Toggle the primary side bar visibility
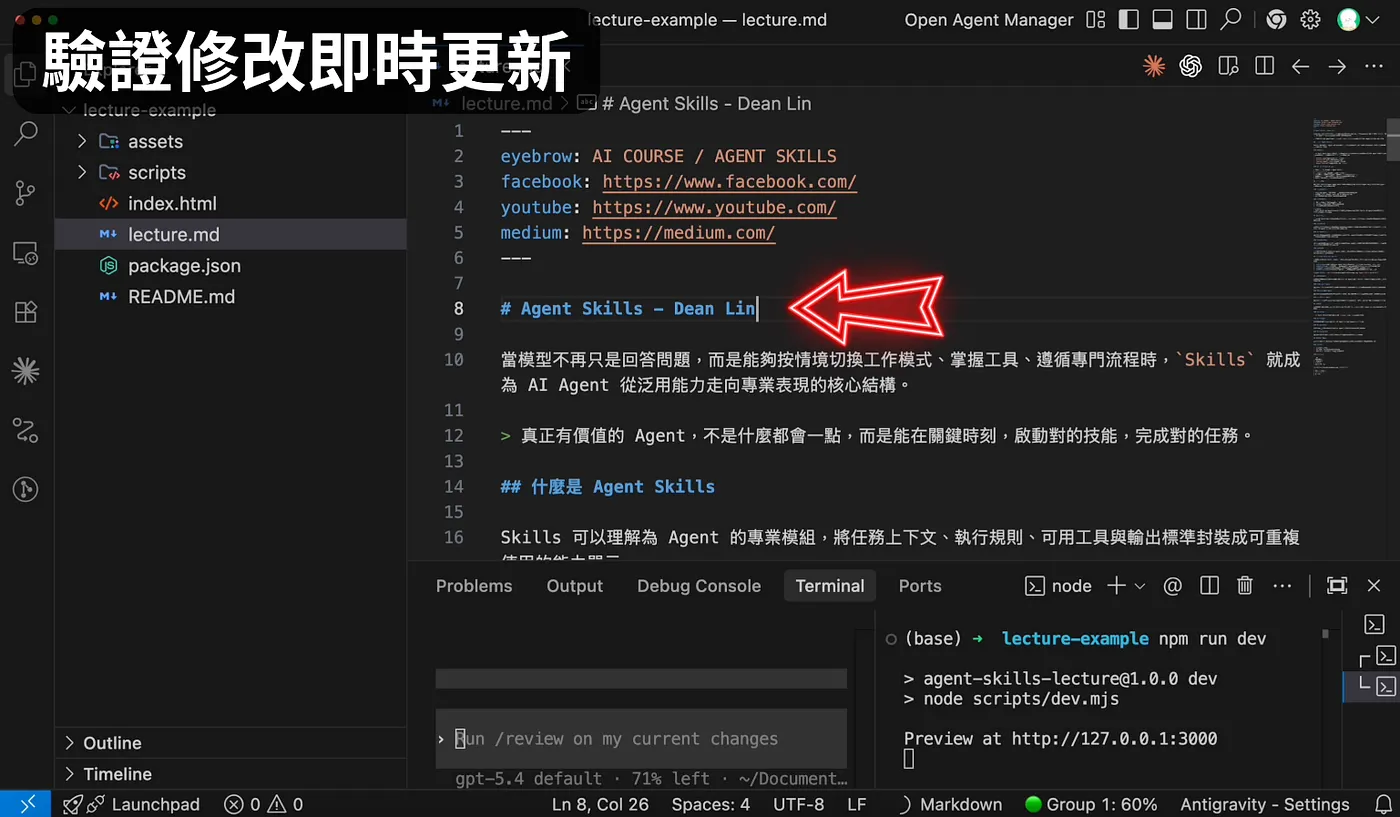Image resolution: width=1400 pixels, height=817 pixels. [1129, 20]
